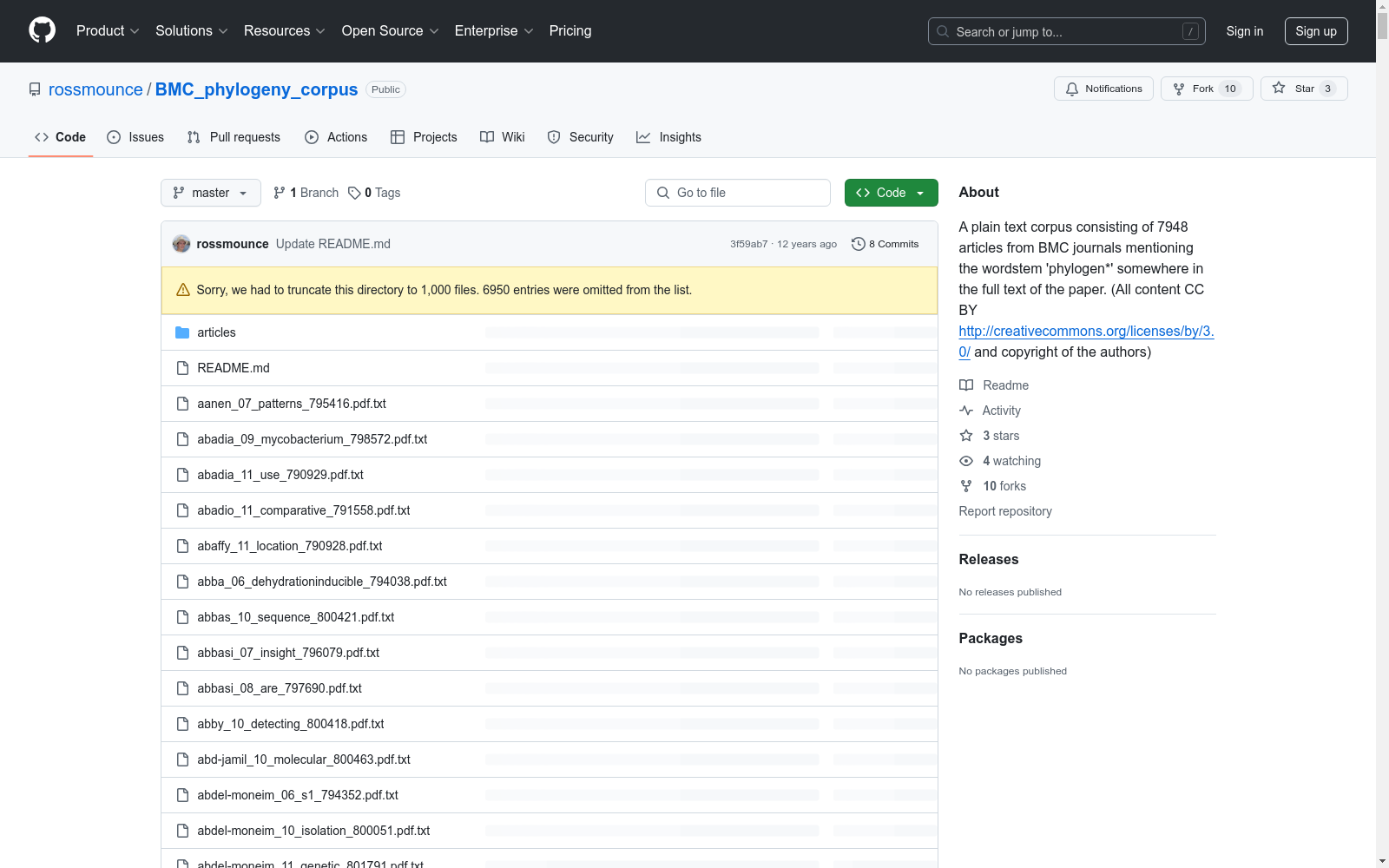Click the file icon for abbasi_08_are_797690.pdf.txt

tap(182, 688)
